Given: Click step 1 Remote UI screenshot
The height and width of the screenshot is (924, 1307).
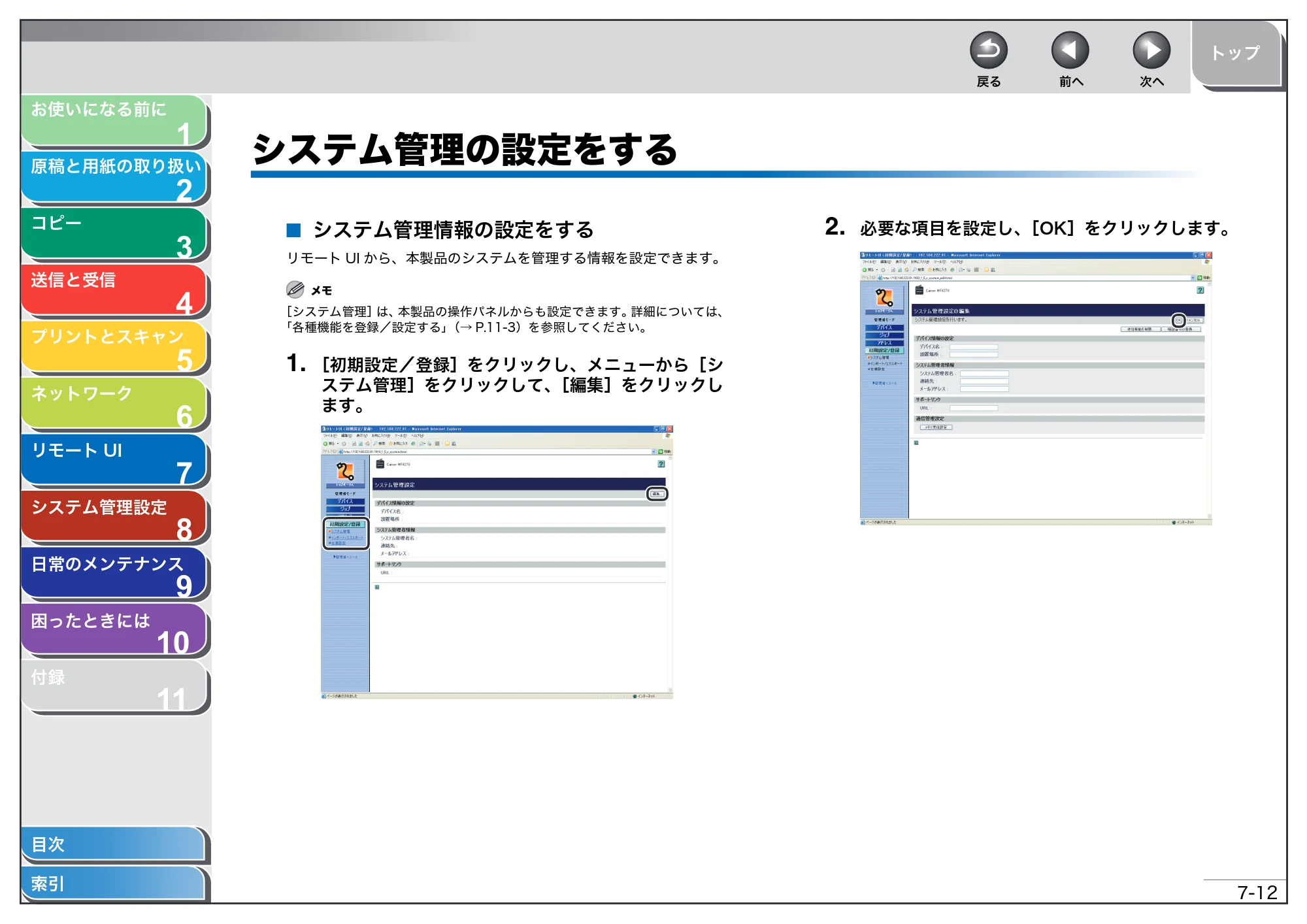Looking at the screenshot, I should coord(497,562).
